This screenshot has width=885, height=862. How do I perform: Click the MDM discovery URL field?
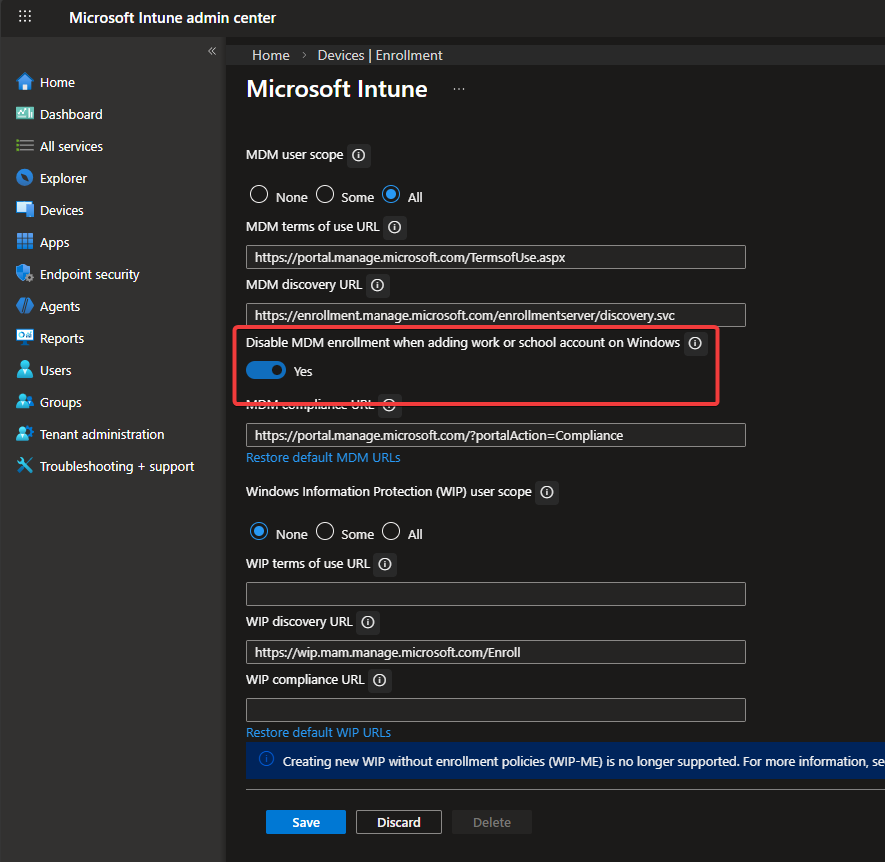click(495, 315)
